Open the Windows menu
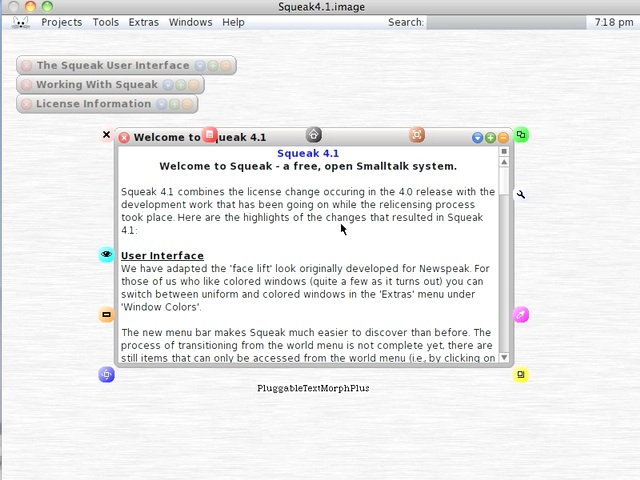This screenshot has height=480, width=640. (x=190, y=22)
